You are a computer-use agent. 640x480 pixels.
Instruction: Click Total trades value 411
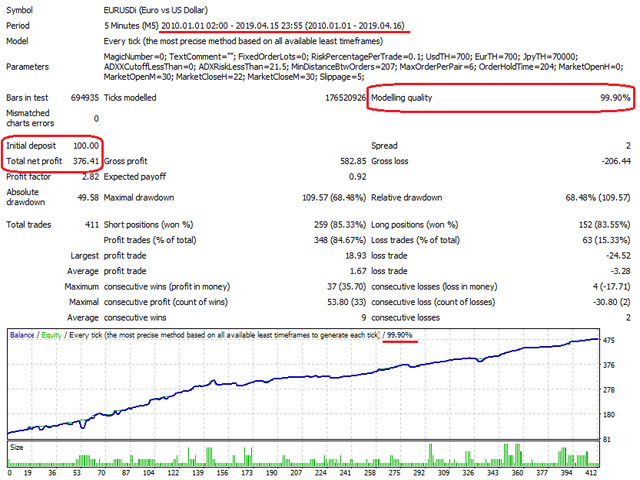tap(92, 225)
